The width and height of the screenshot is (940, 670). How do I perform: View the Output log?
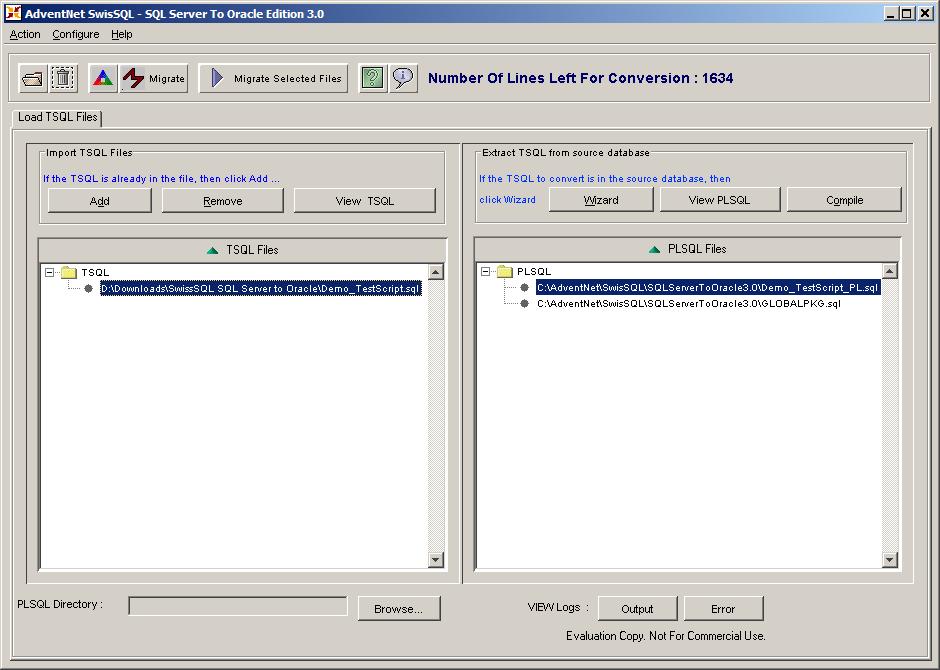pyautogui.click(x=637, y=608)
